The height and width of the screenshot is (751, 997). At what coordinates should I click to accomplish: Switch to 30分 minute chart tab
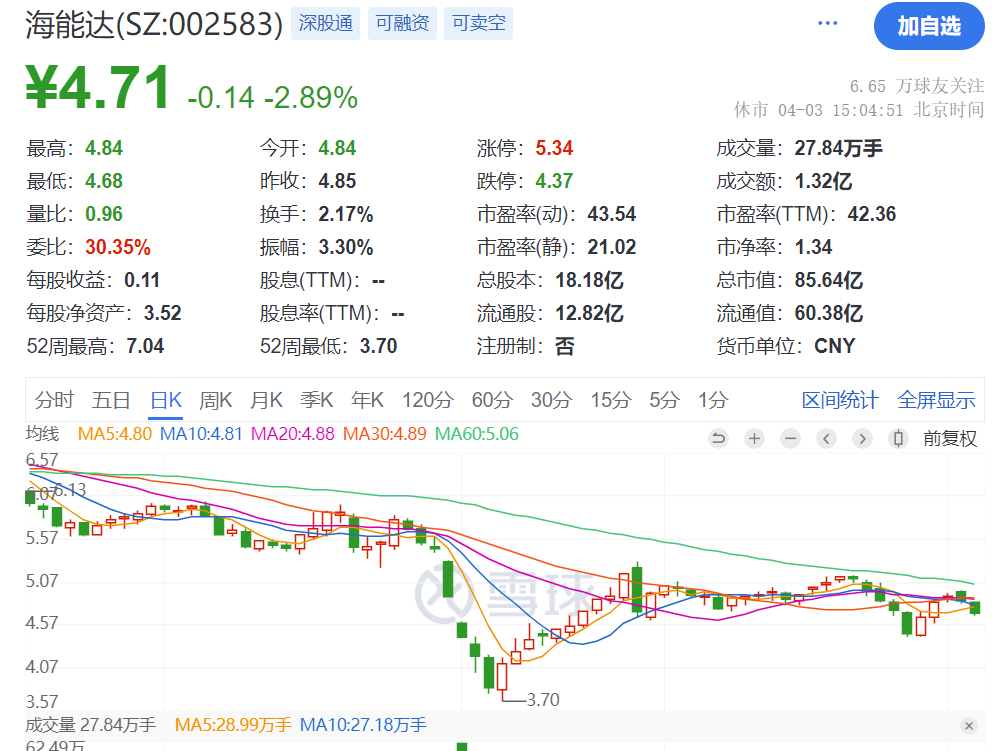[551, 400]
